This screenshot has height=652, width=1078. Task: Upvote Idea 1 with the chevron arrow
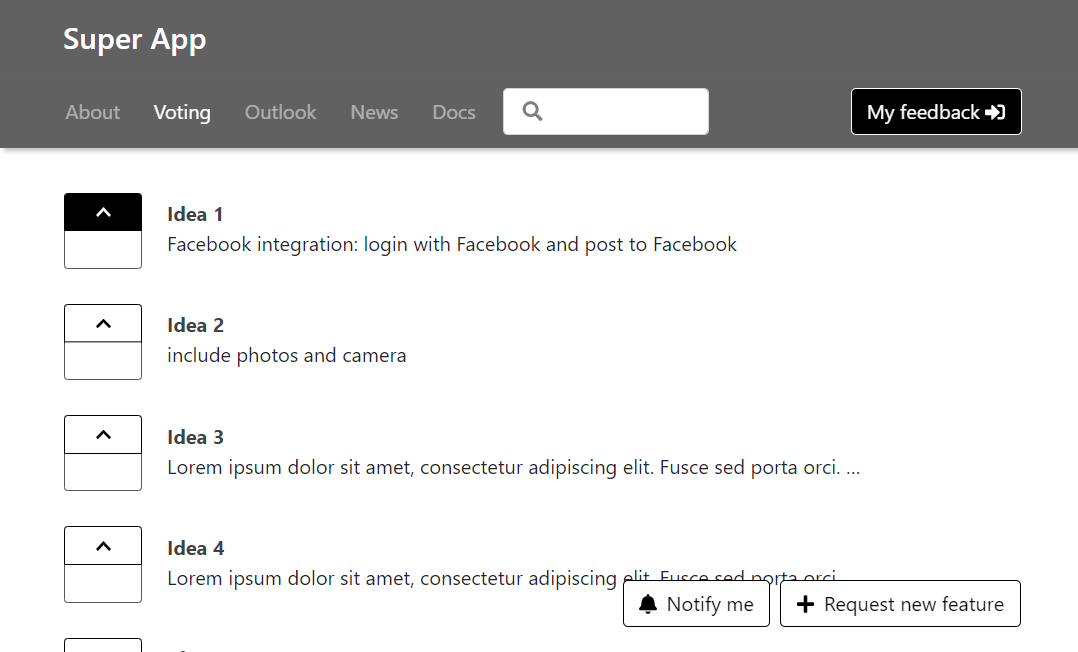(x=103, y=212)
